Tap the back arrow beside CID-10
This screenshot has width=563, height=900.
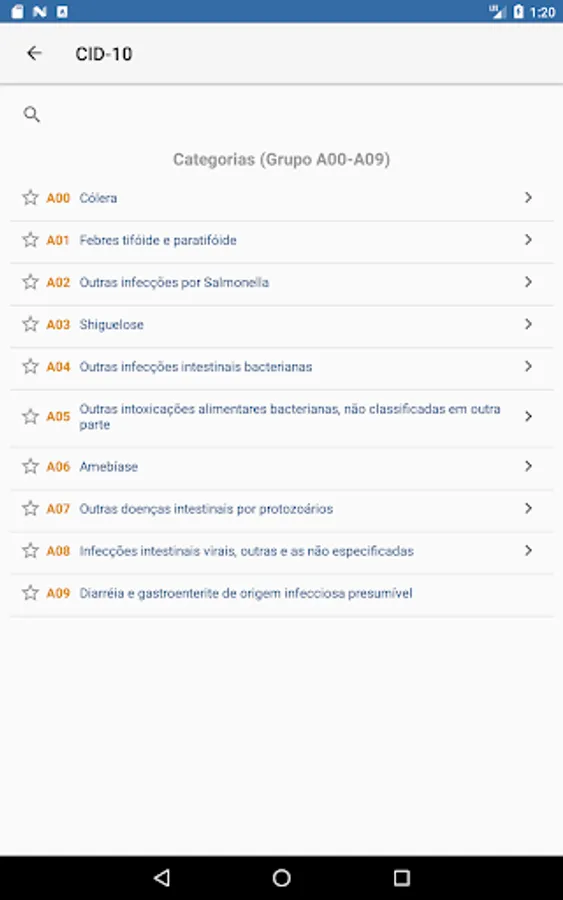click(x=34, y=53)
